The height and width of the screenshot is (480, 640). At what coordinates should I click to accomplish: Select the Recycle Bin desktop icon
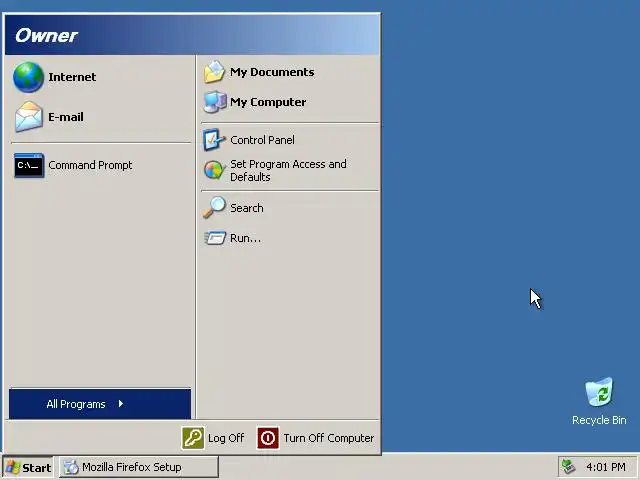[599, 392]
